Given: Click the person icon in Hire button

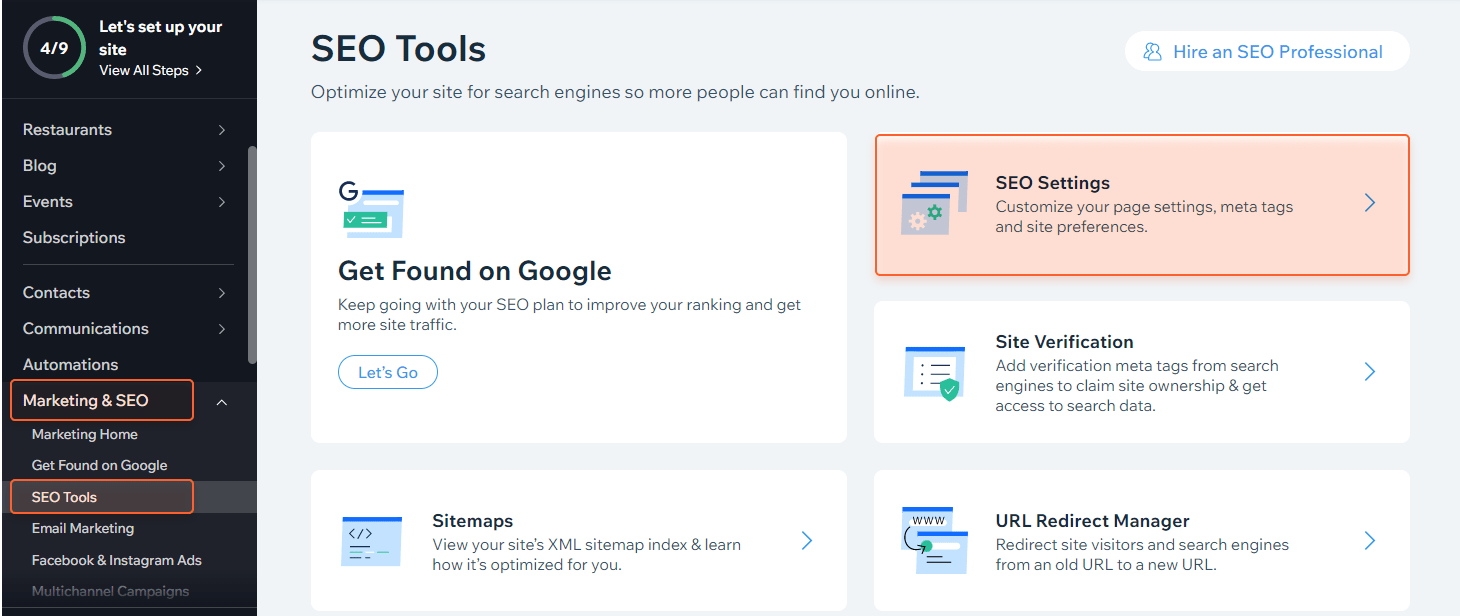Looking at the screenshot, I should (x=1153, y=52).
